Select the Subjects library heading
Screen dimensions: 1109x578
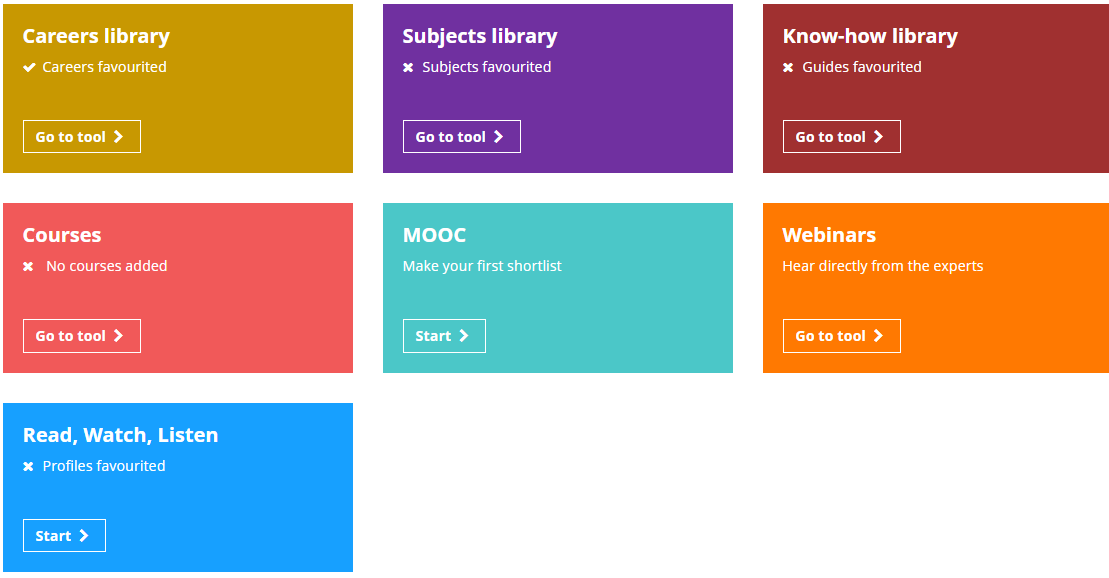[480, 36]
